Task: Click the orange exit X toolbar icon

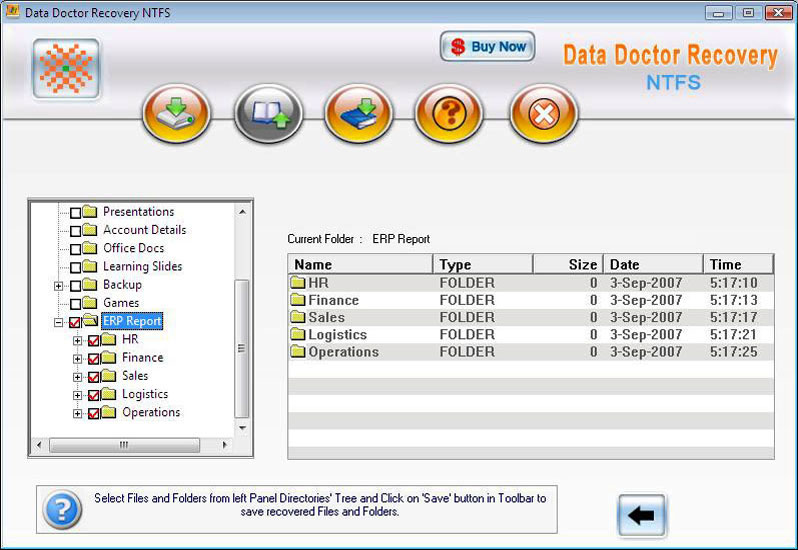Action: pos(543,113)
